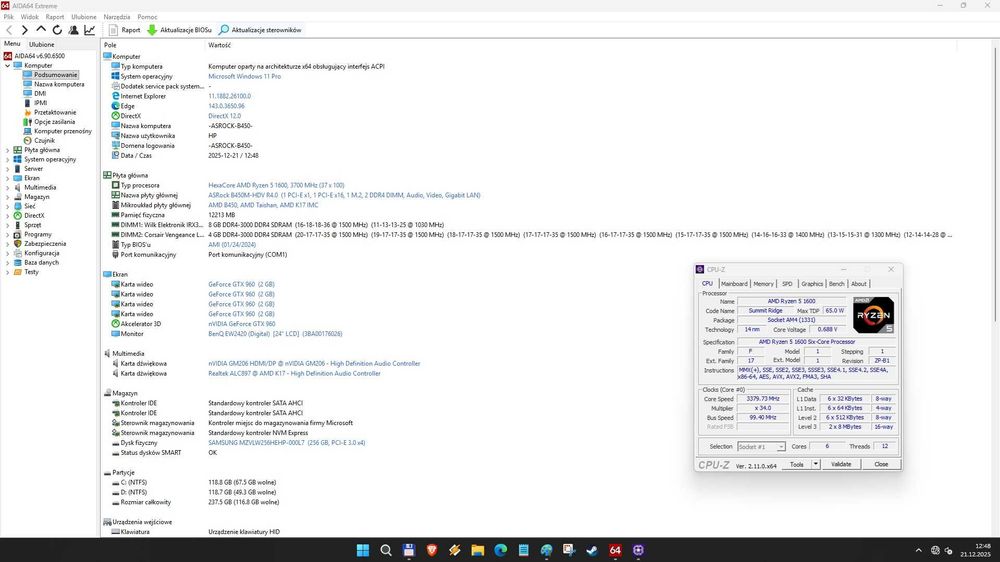
Task: Select Czujnik in the tree
Action: (x=44, y=140)
